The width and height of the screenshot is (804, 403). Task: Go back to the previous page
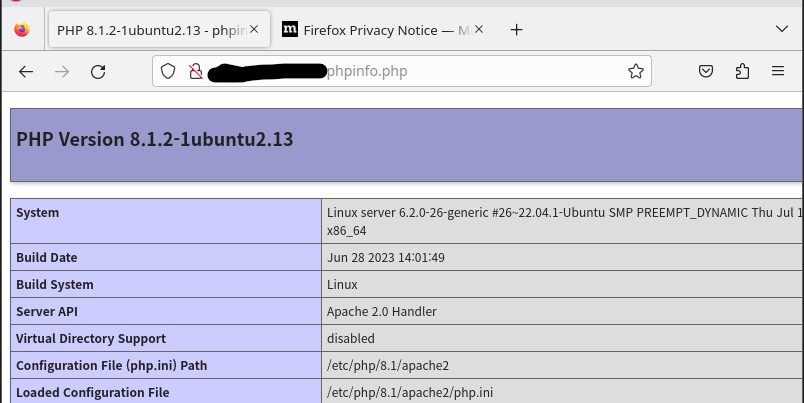26,71
